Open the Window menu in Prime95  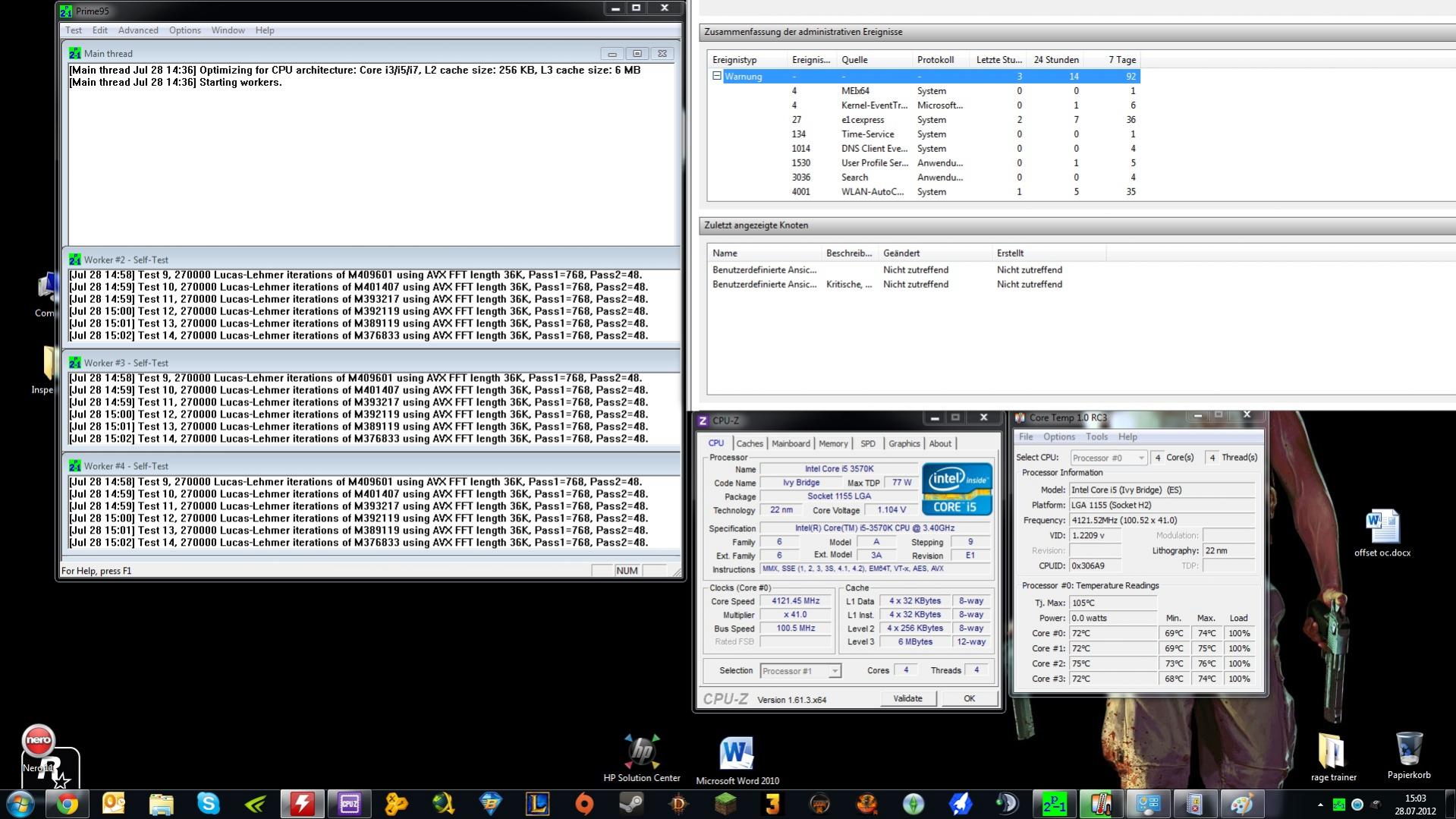[x=228, y=30]
